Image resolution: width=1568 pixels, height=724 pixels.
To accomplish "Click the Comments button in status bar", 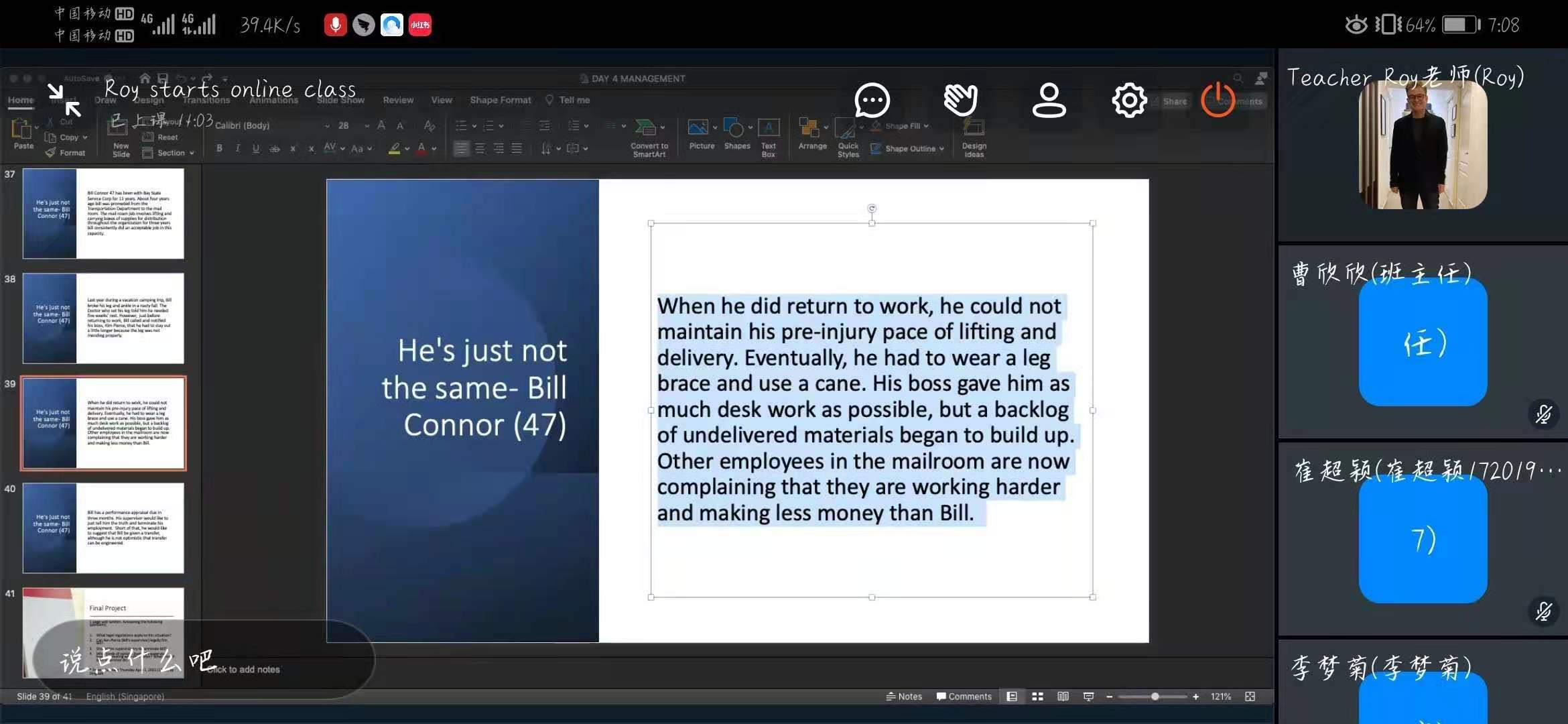I will [964, 697].
